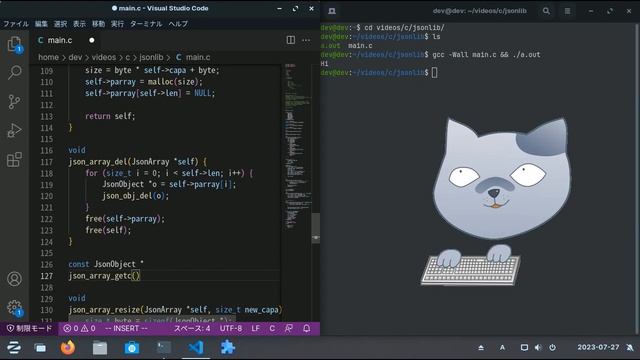Viewport: 640px width, 360px height.
Task: Open the Extensions view
Action: 14,160
